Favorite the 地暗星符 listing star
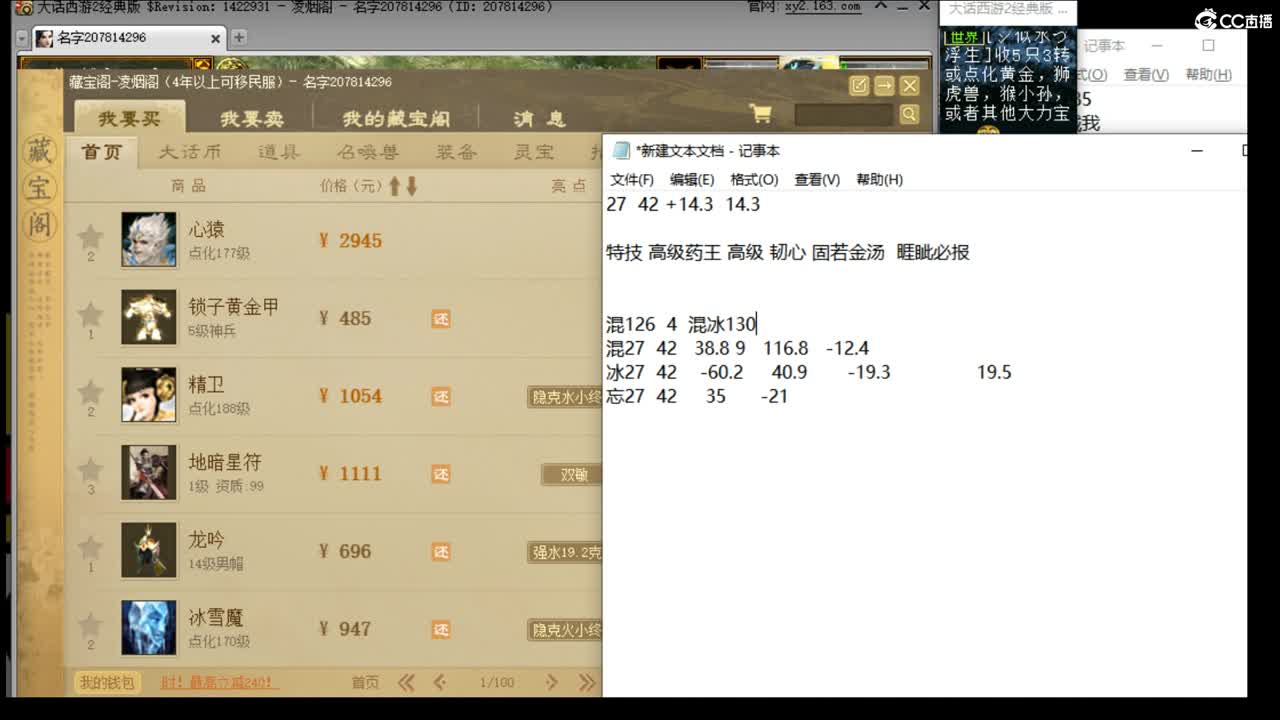 pos(91,469)
